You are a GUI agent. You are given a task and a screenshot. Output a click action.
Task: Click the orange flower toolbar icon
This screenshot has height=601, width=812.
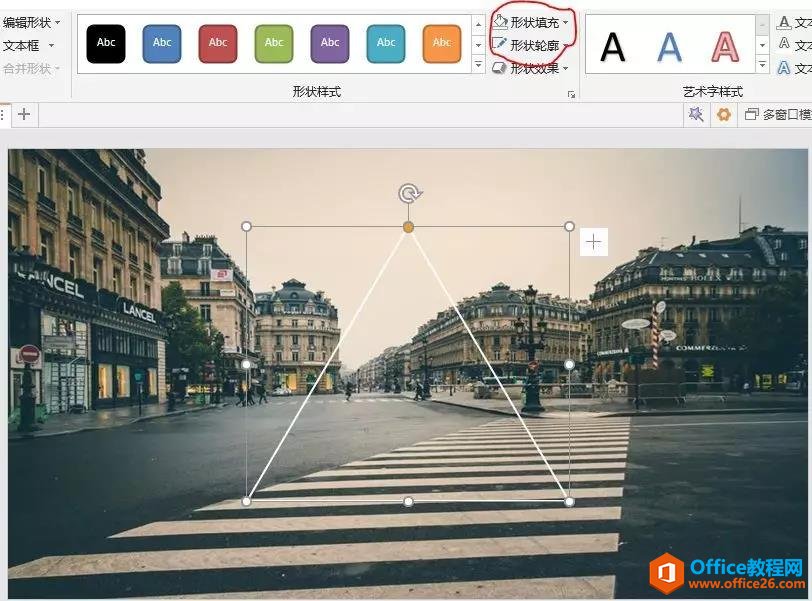click(x=723, y=114)
